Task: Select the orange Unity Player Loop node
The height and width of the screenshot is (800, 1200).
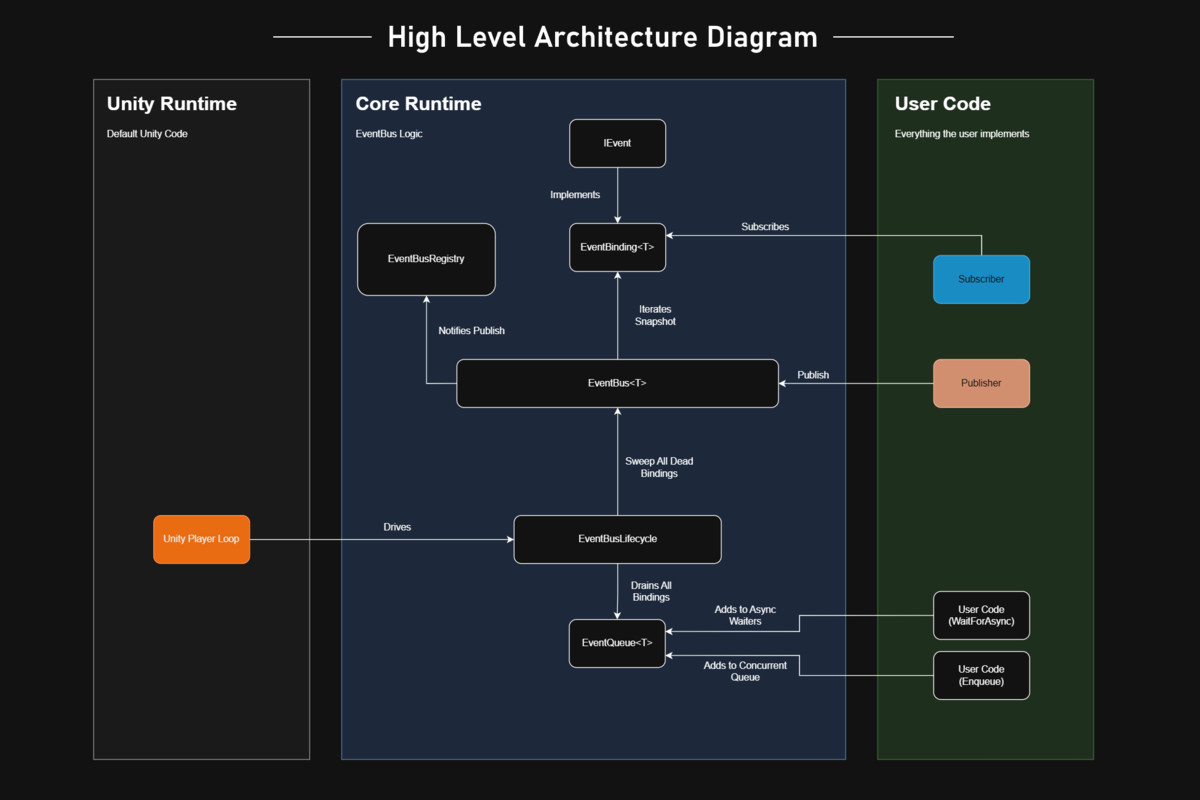Action: (x=201, y=539)
